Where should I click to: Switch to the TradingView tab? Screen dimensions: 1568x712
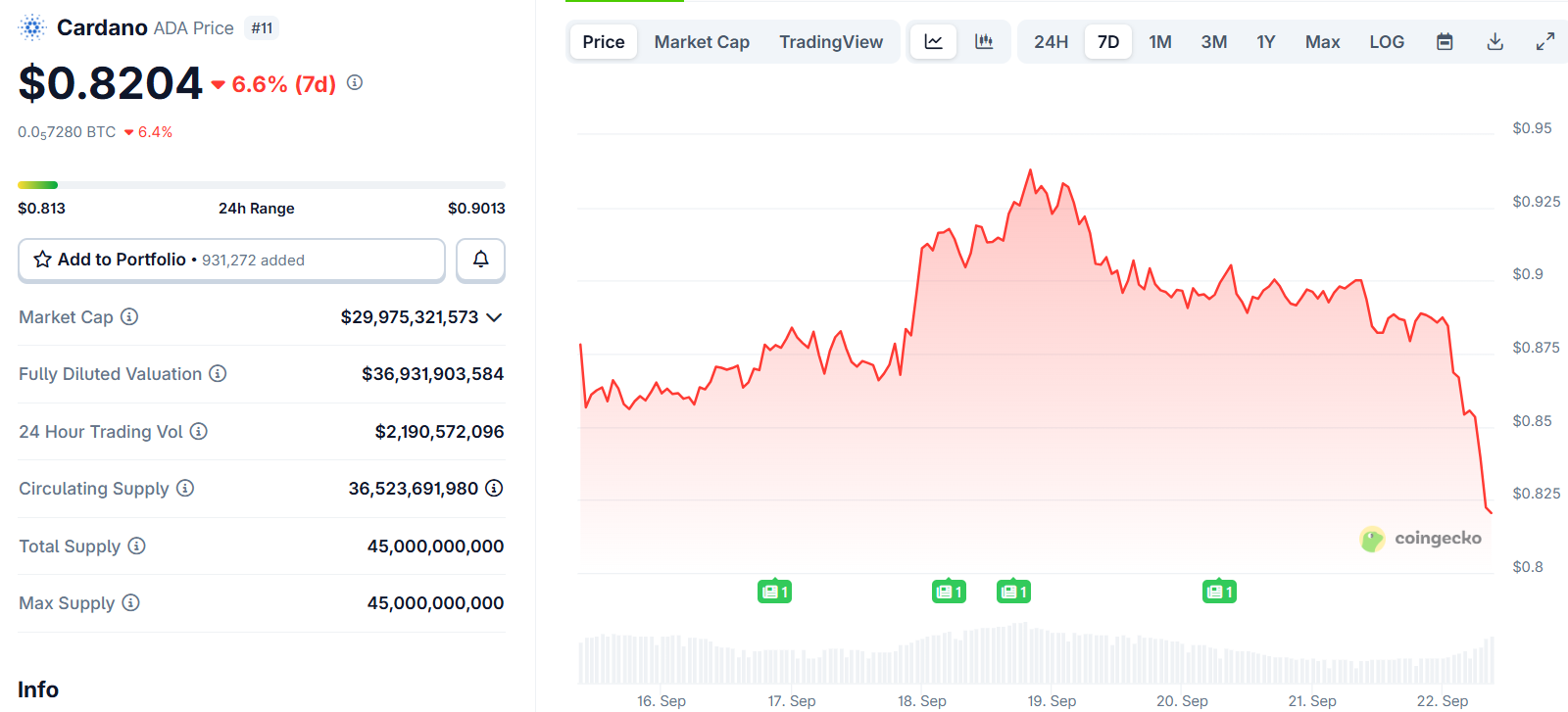click(x=831, y=42)
